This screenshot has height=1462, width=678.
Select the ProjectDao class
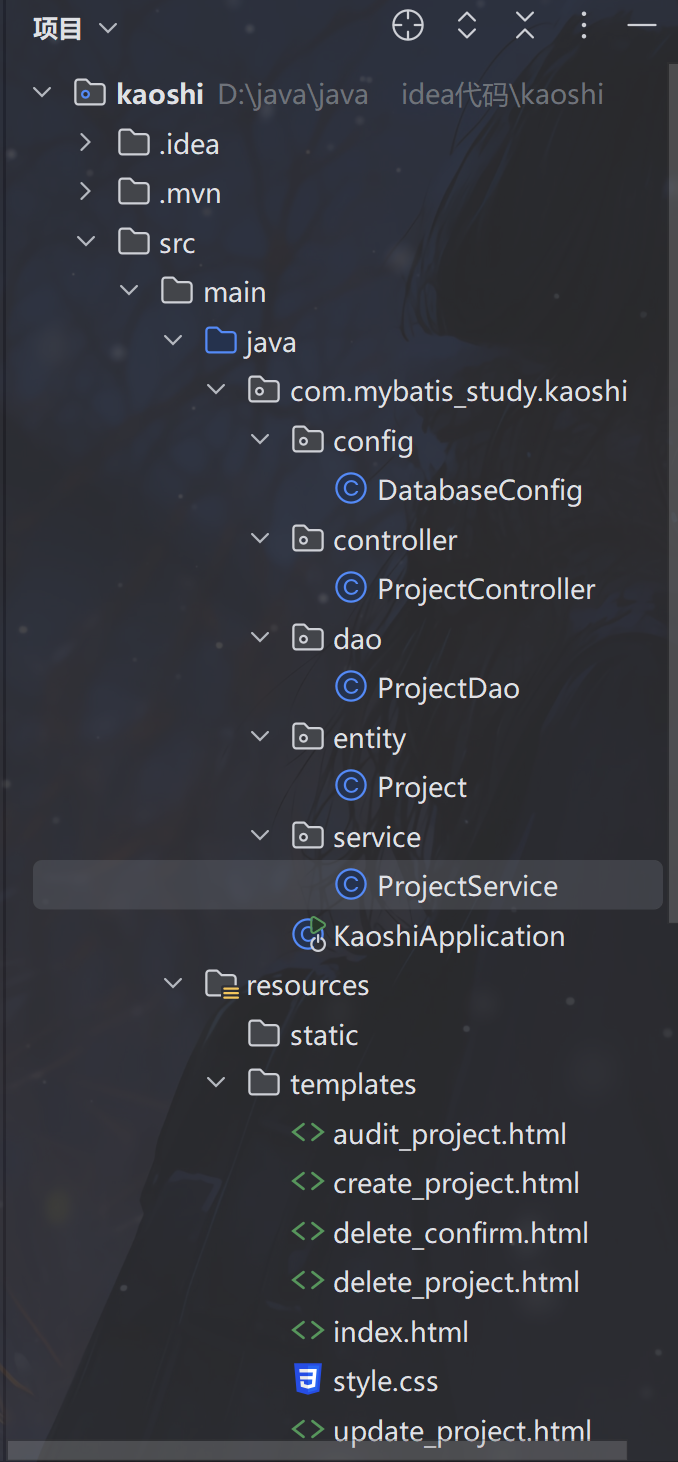[447, 688]
